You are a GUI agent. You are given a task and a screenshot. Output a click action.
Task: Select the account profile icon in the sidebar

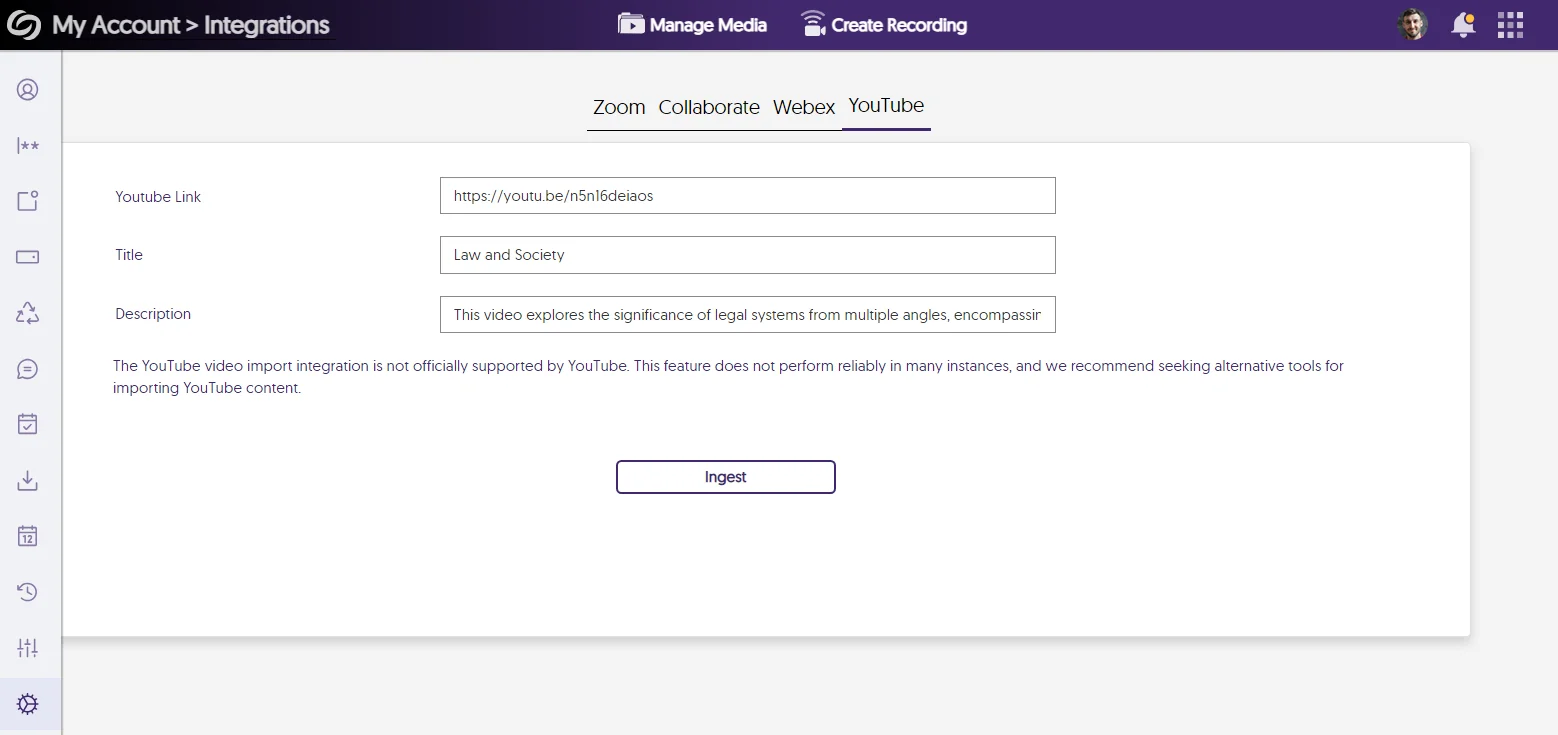(x=28, y=89)
